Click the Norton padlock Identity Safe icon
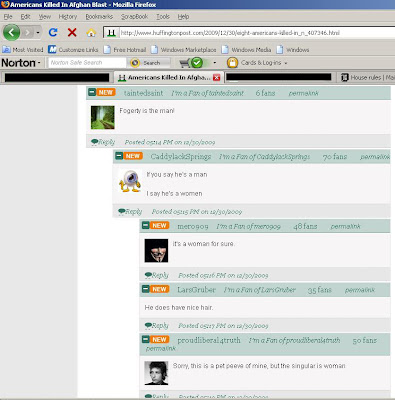This screenshot has width=395, height=400. 232,63
